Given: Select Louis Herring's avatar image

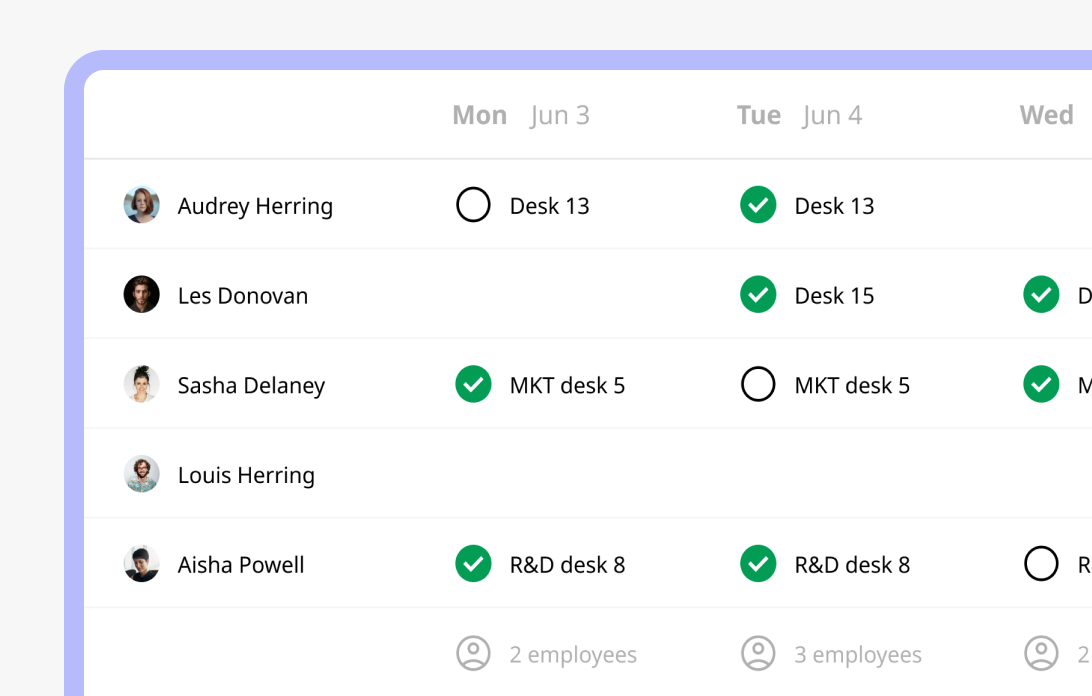Looking at the screenshot, I should tap(141, 474).
